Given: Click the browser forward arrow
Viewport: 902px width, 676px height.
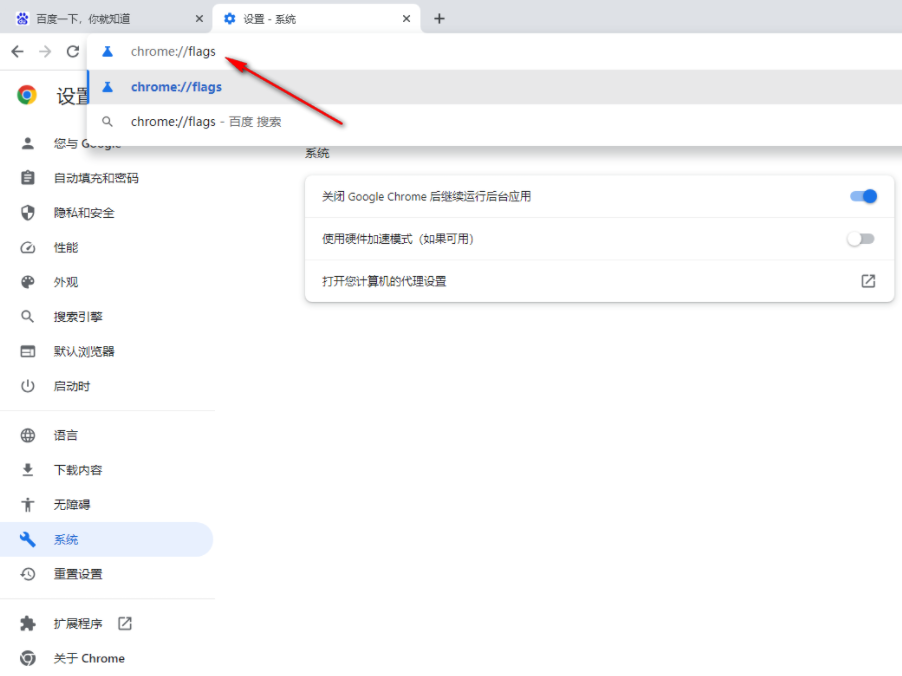Looking at the screenshot, I should pyautogui.click(x=45, y=52).
